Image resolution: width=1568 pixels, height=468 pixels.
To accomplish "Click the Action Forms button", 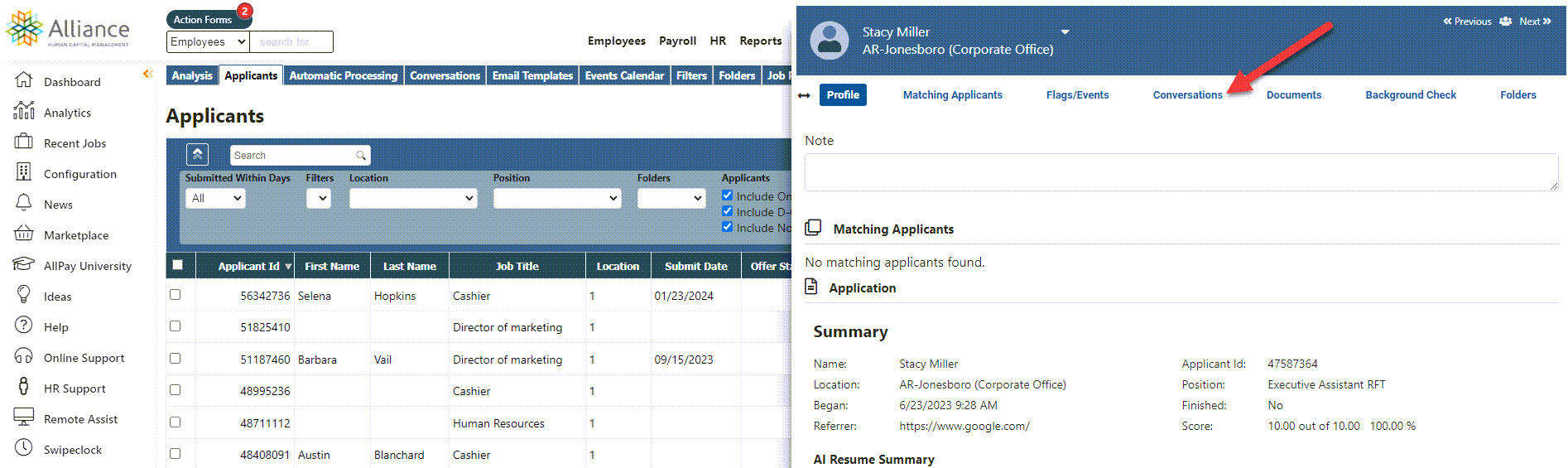I will coord(203,19).
